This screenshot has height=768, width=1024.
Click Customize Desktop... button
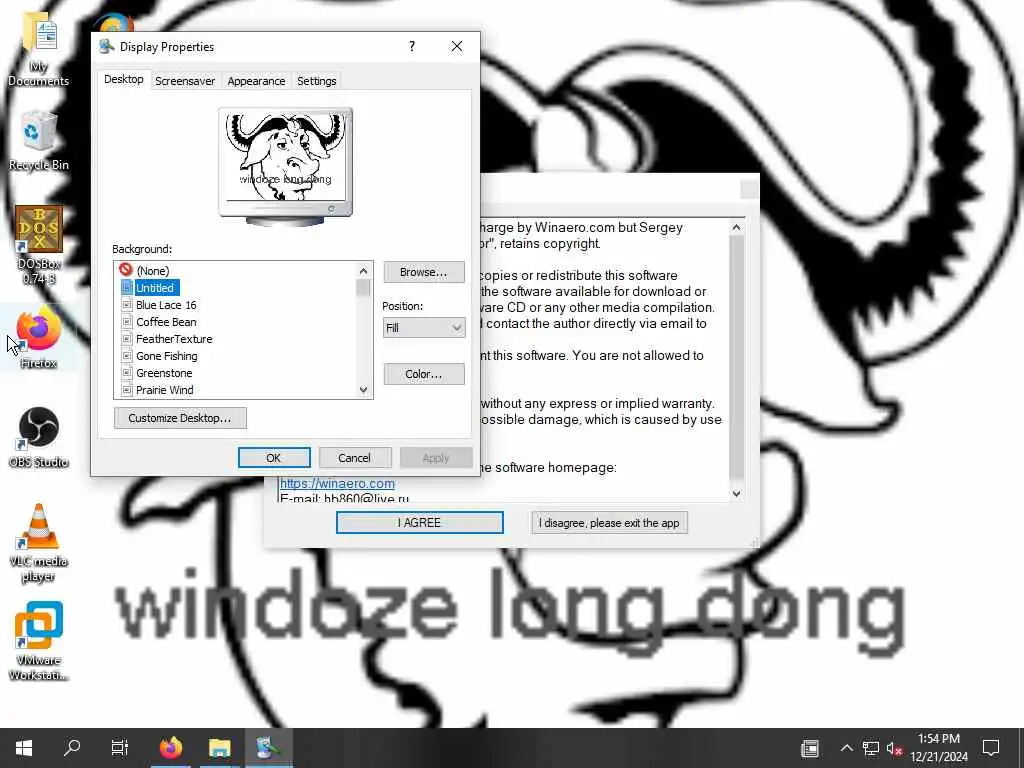(180, 418)
